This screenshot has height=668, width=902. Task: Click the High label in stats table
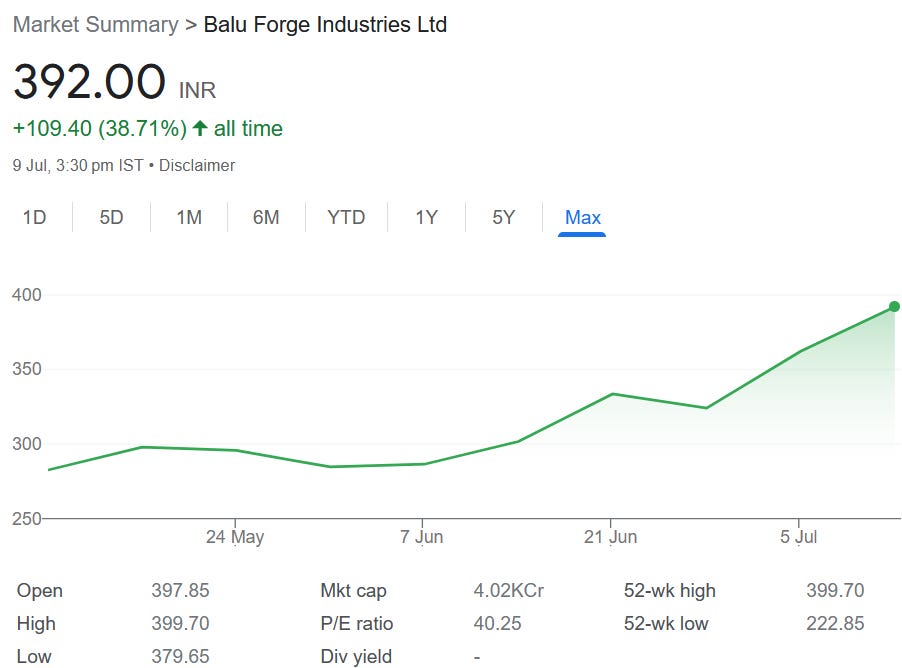pos(36,624)
